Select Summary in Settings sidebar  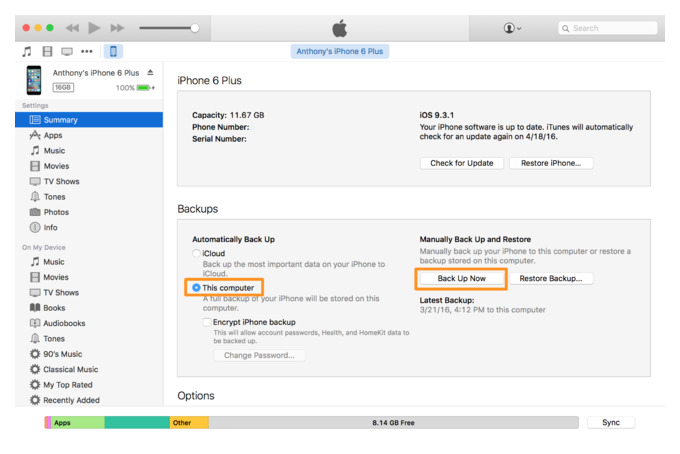pyautogui.click(x=89, y=120)
